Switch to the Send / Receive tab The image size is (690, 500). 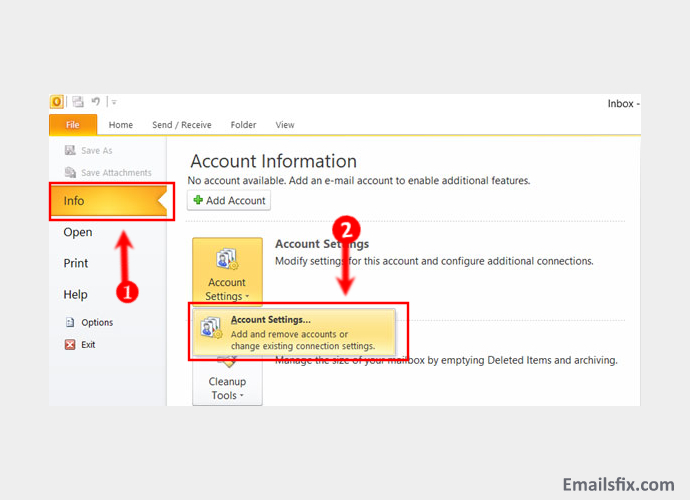coord(182,125)
